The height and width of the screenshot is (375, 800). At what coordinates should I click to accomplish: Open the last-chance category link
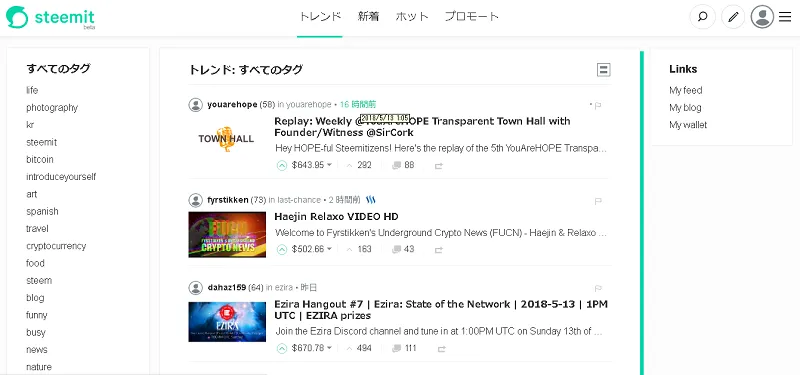(x=298, y=200)
